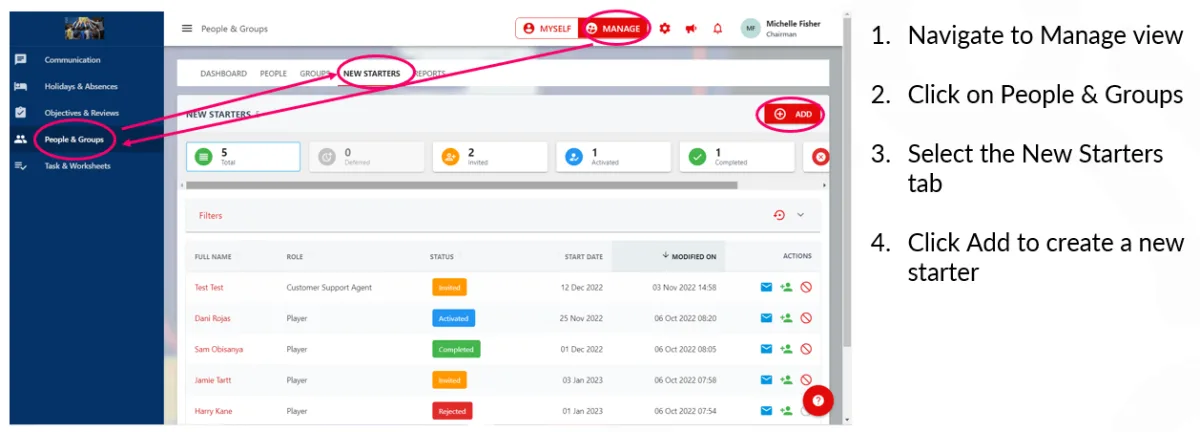Click the add-person icon for Sam Obisanya

click(x=786, y=349)
